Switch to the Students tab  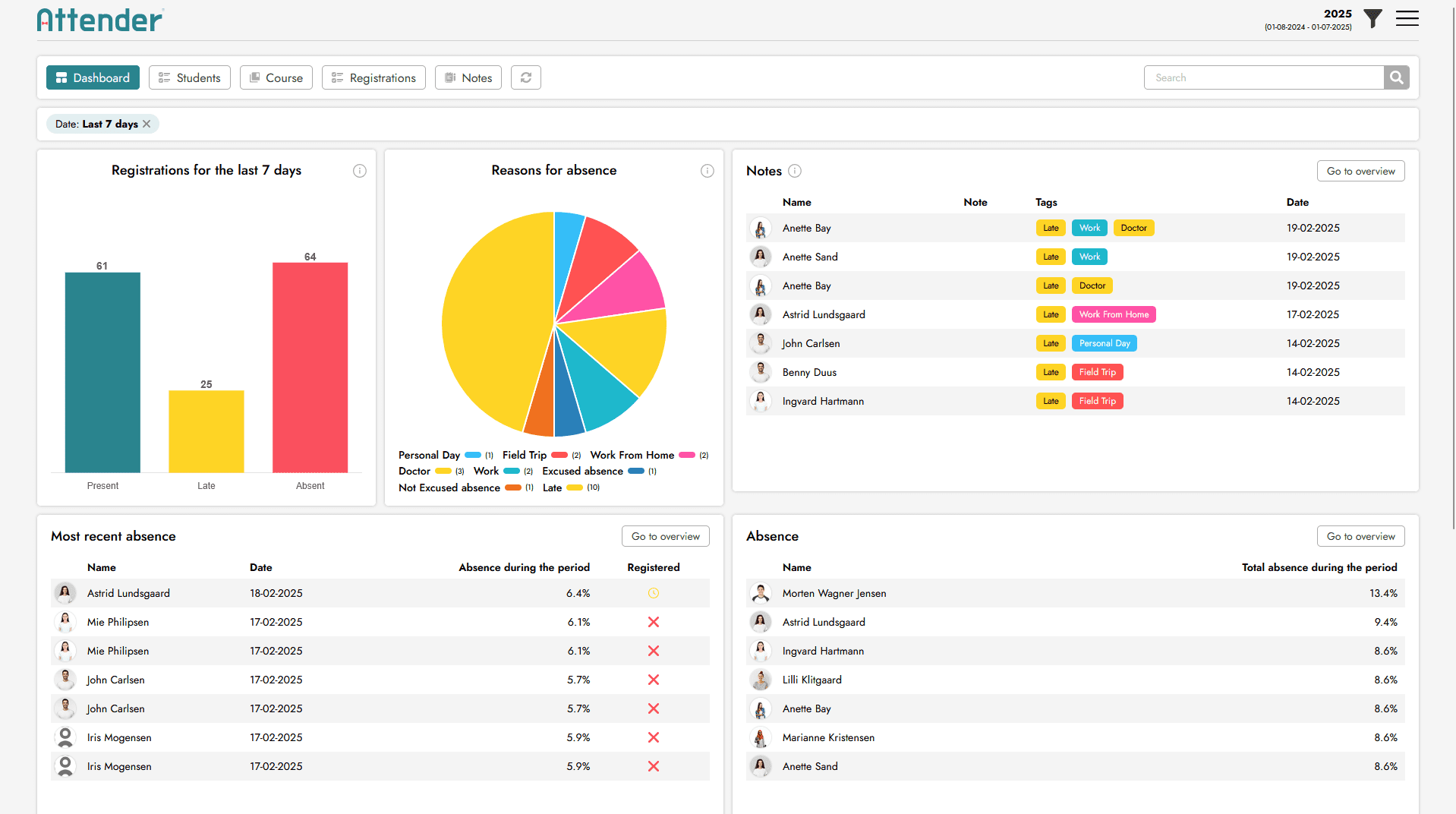pyautogui.click(x=190, y=77)
